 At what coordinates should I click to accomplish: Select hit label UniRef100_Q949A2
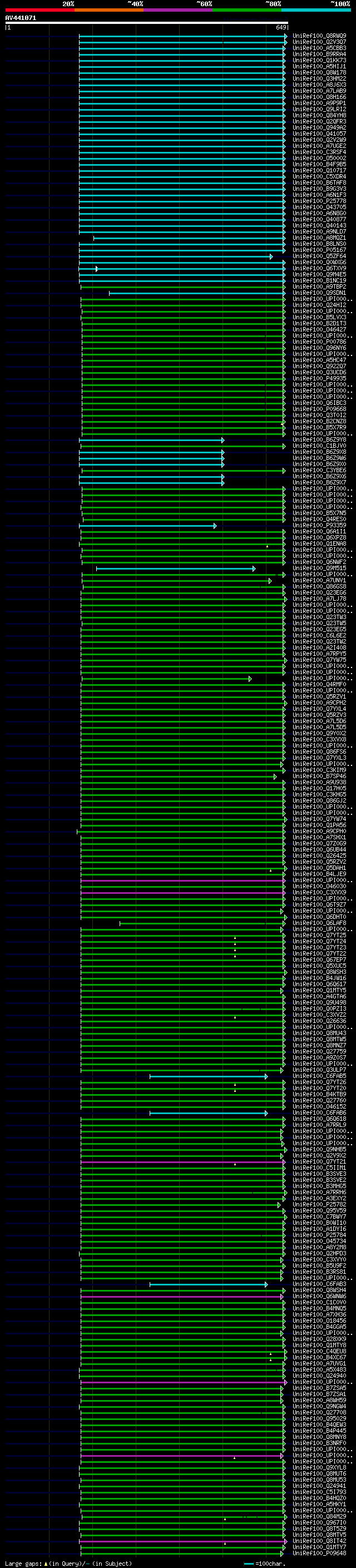pos(319,128)
